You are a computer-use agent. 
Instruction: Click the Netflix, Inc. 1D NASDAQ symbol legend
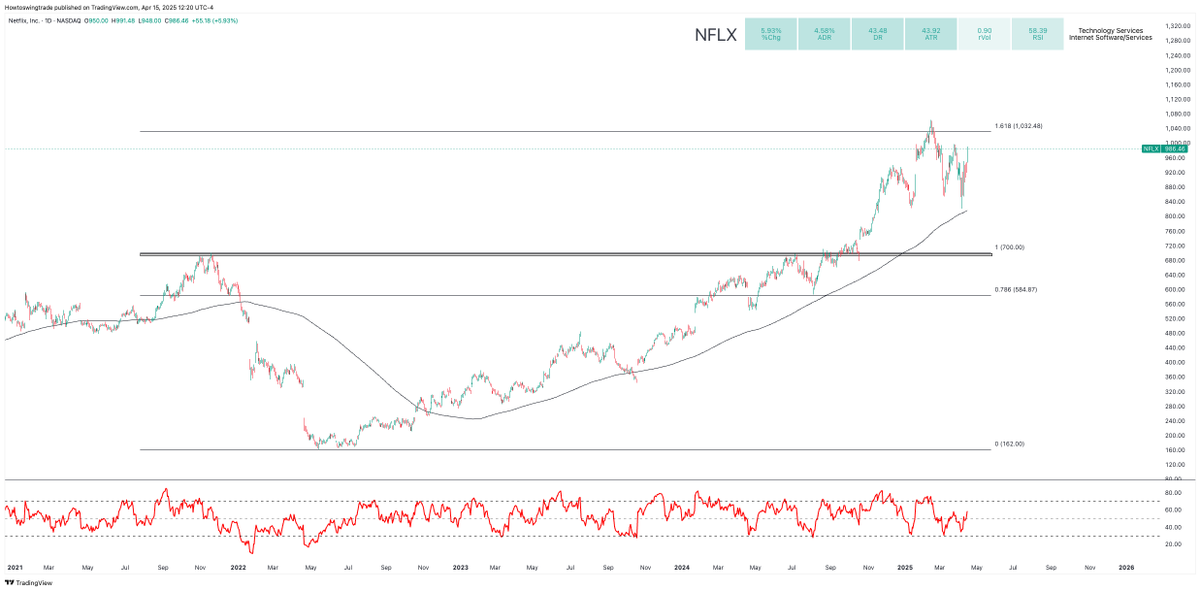[x=43, y=20]
